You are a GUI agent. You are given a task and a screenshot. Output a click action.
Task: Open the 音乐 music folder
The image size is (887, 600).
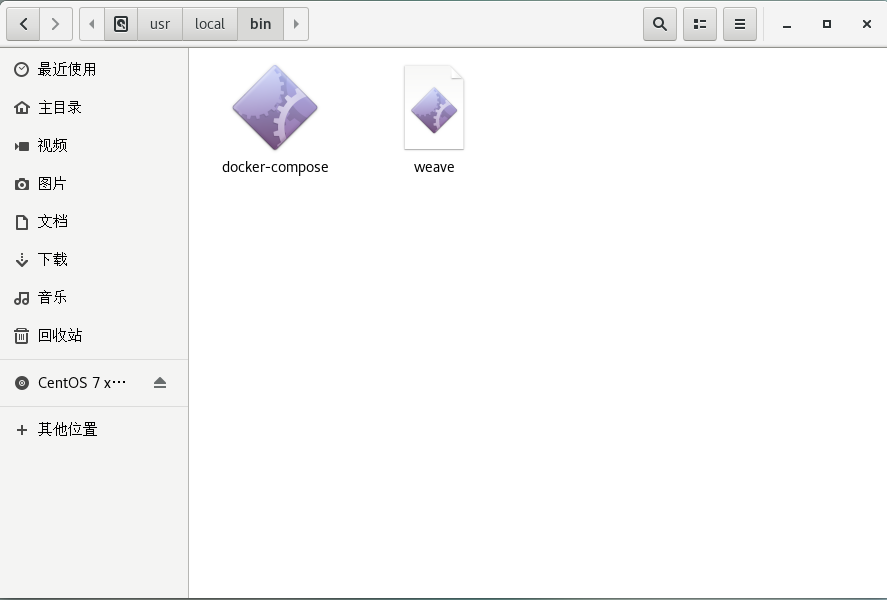pyautogui.click(x=94, y=297)
